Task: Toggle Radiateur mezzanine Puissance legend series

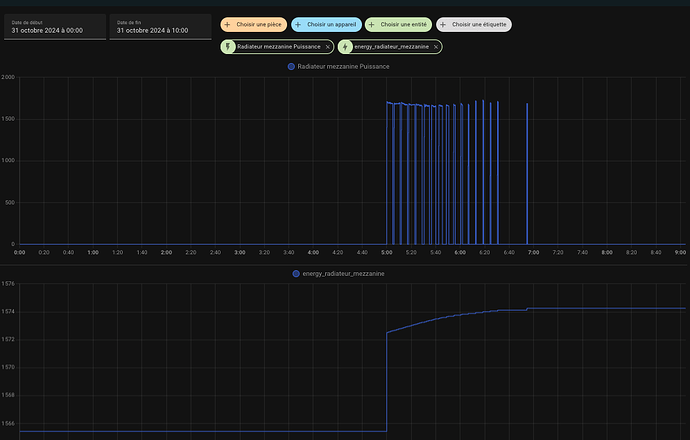Action: pyautogui.click(x=338, y=66)
